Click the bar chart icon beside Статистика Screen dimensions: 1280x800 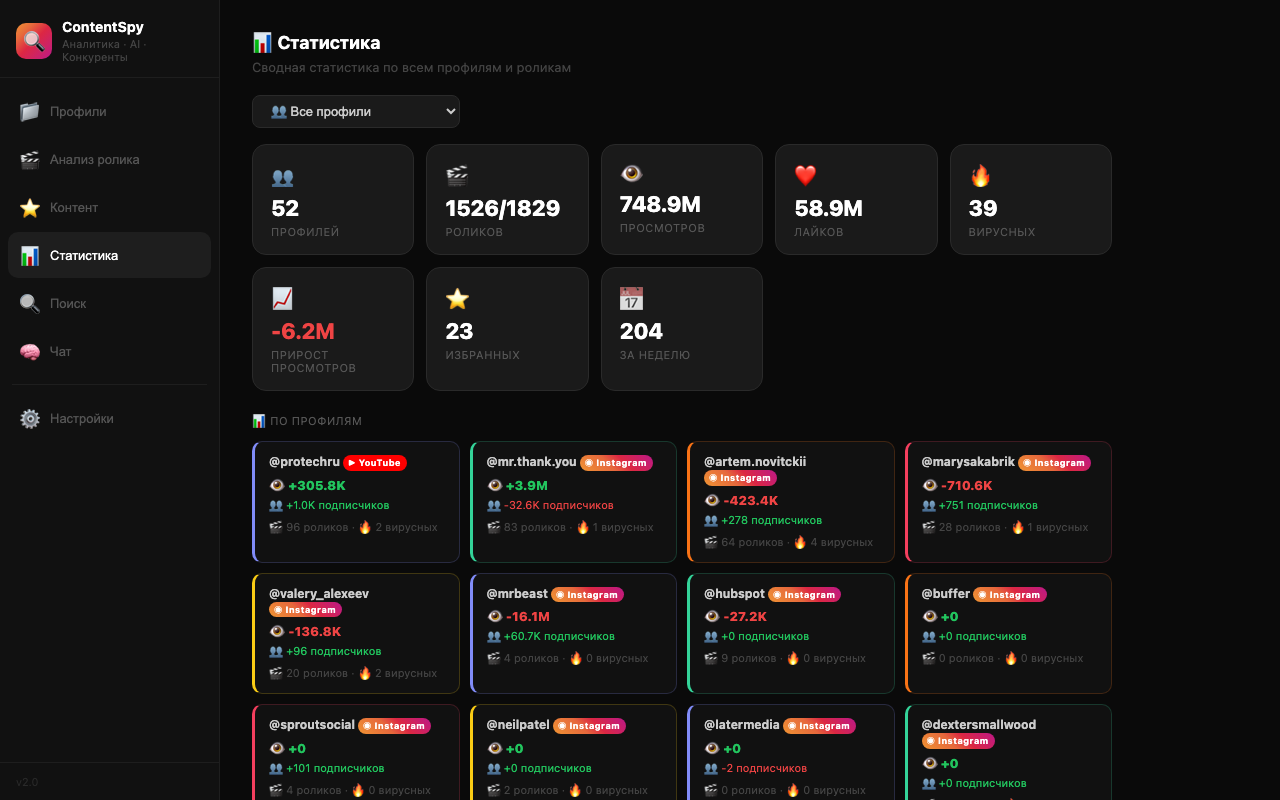pos(30,256)
